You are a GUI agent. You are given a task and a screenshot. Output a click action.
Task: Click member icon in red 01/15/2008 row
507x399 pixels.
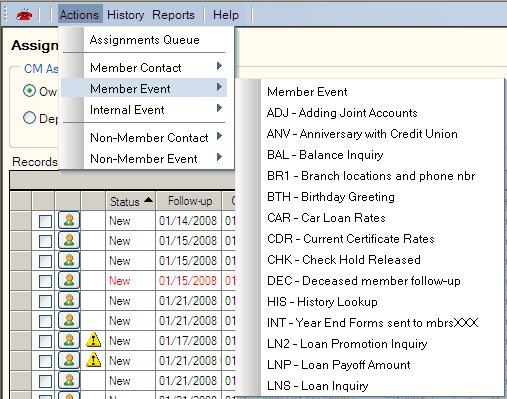point(69,280)
